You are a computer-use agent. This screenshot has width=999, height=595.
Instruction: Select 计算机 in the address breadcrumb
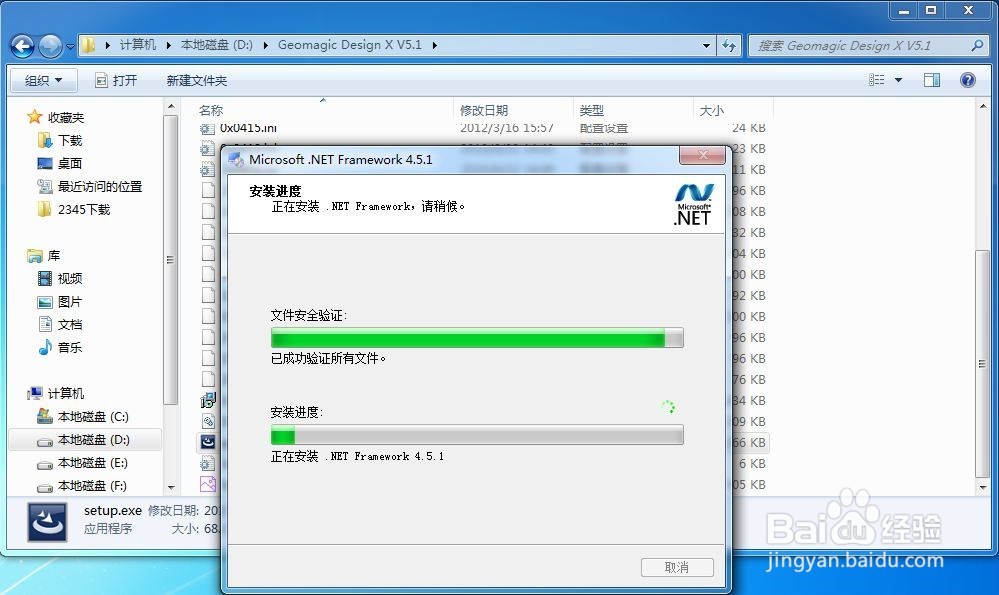click(138, 45)
